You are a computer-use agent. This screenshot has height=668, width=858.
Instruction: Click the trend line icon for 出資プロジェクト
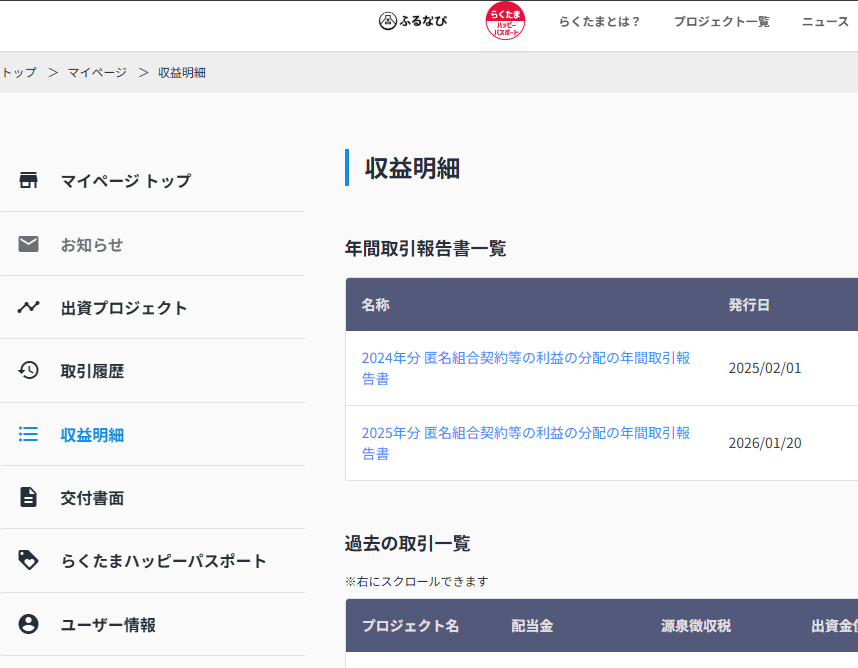(28, 308)
